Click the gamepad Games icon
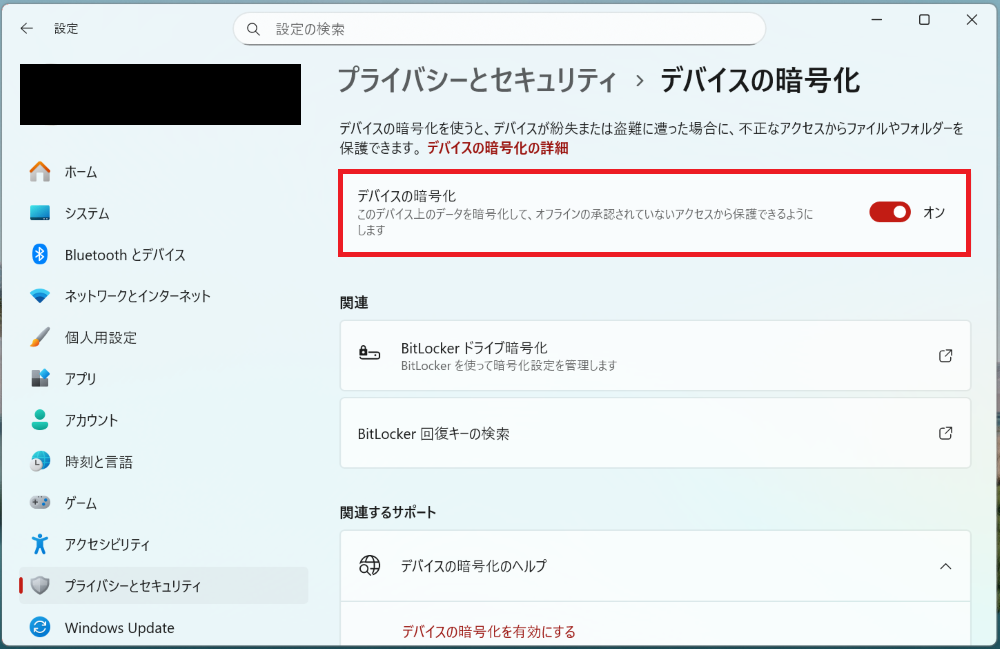The width and height of the screenshot is (1000, 649). [x=40, y=503]
